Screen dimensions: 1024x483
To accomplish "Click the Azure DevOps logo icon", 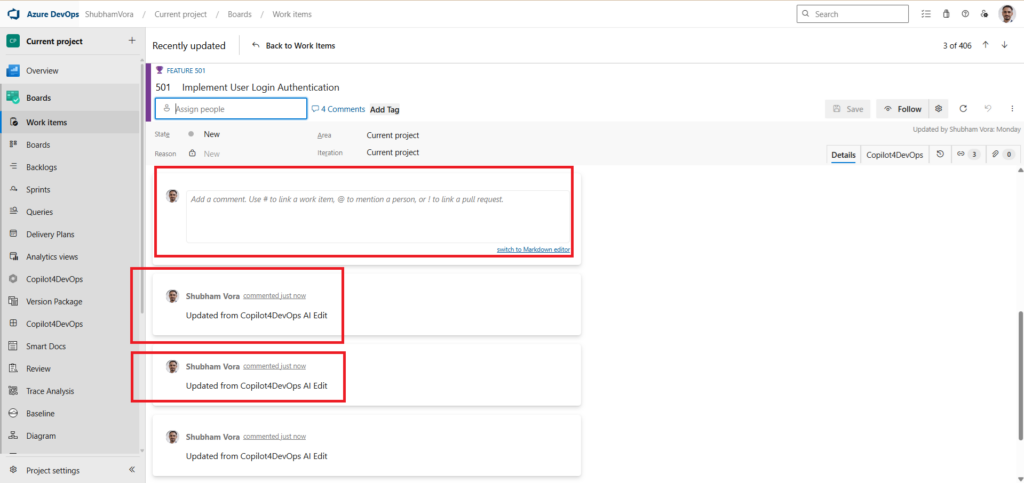I will 14,14.
